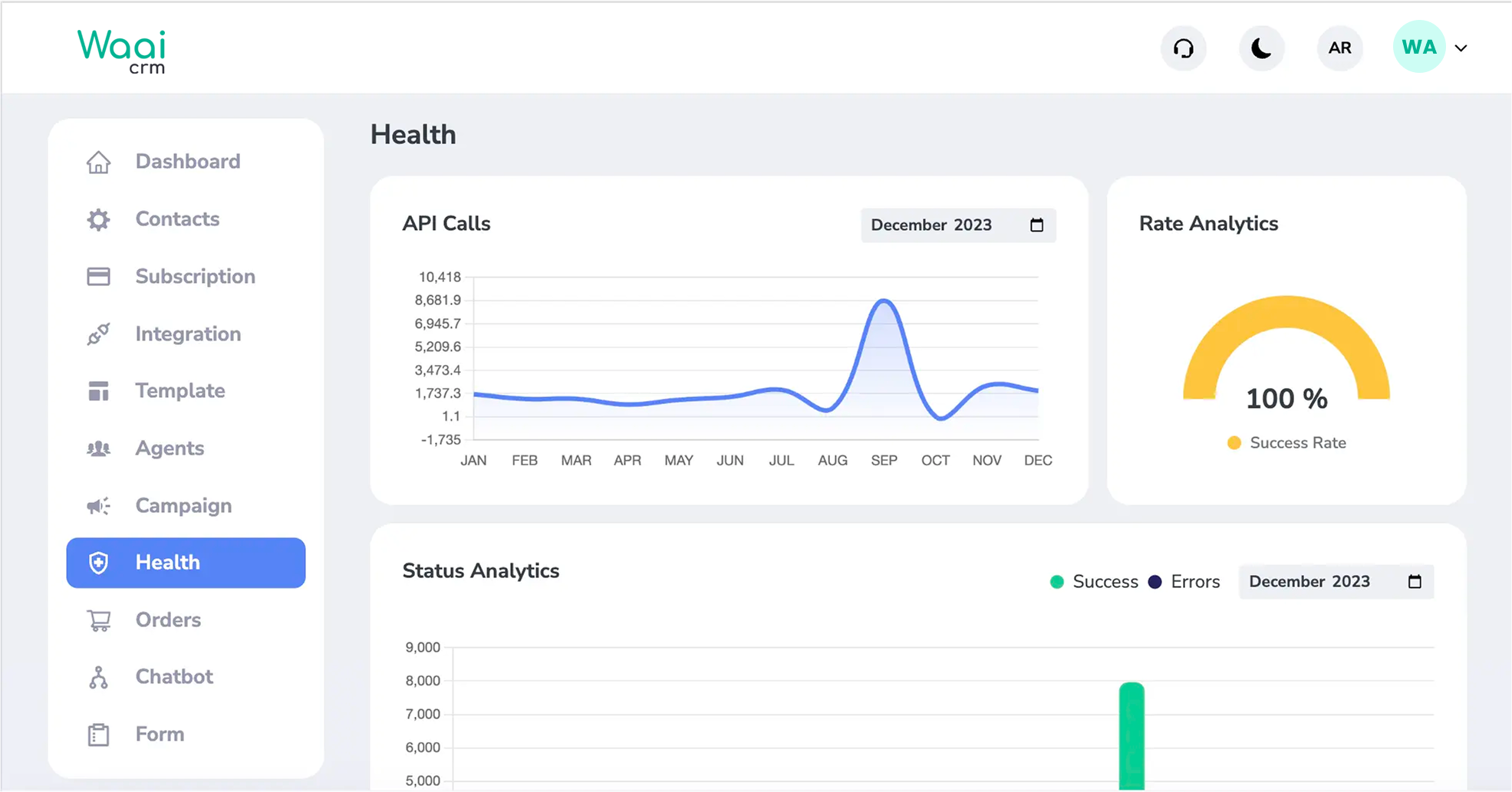Screen dimensions: 1512x792
Task: Expand the profile dropdown chevron
Action: [1461, 48]
